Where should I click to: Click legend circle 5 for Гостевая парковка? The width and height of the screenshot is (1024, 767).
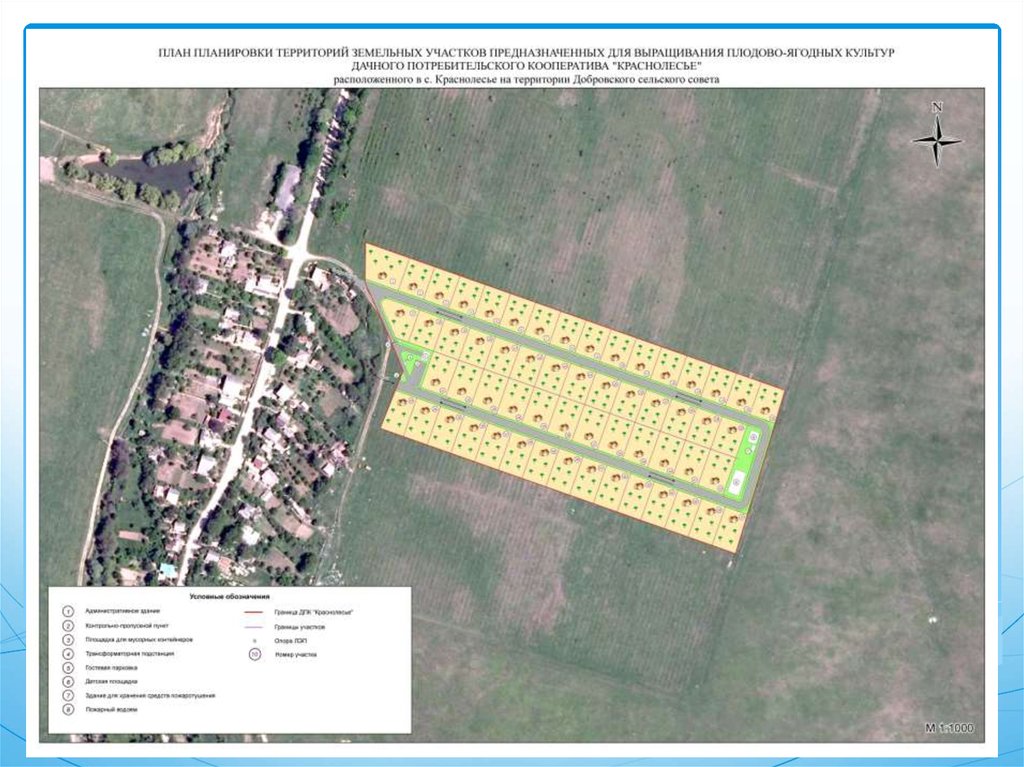tap(68, 666)
